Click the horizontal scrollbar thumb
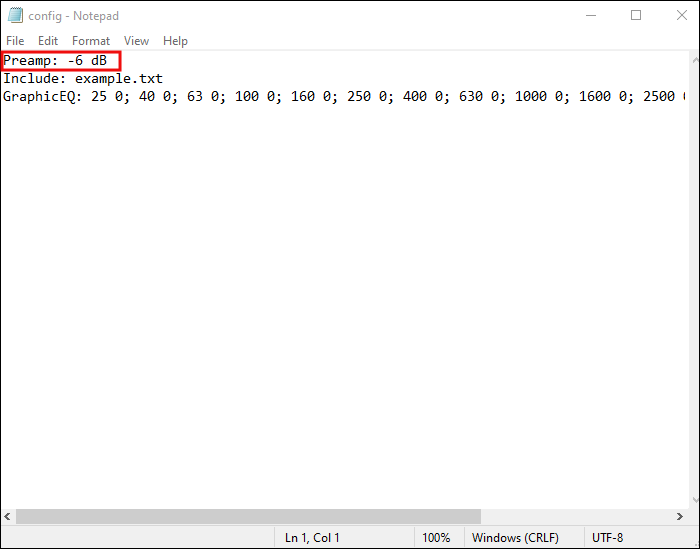 (x=248, y=516)
